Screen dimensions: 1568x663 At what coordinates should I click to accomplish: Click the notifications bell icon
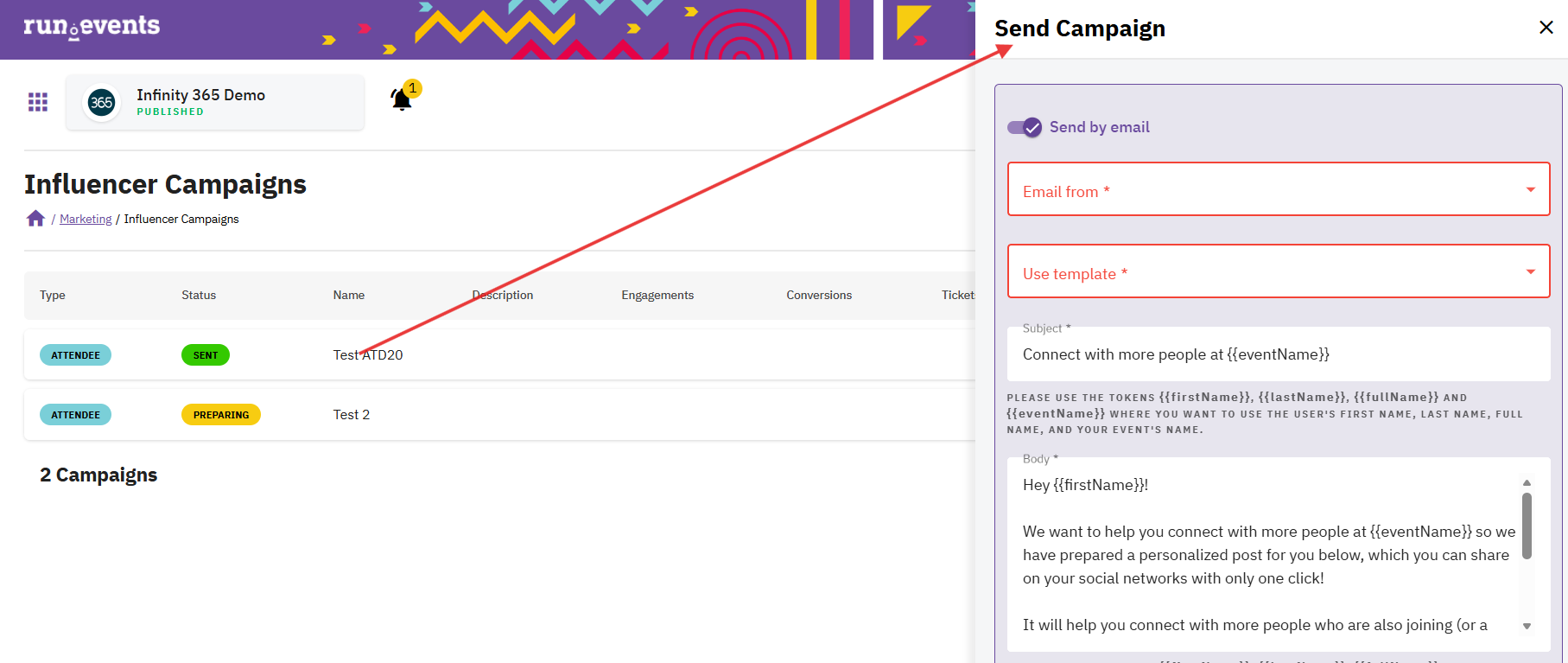point(402,99)
